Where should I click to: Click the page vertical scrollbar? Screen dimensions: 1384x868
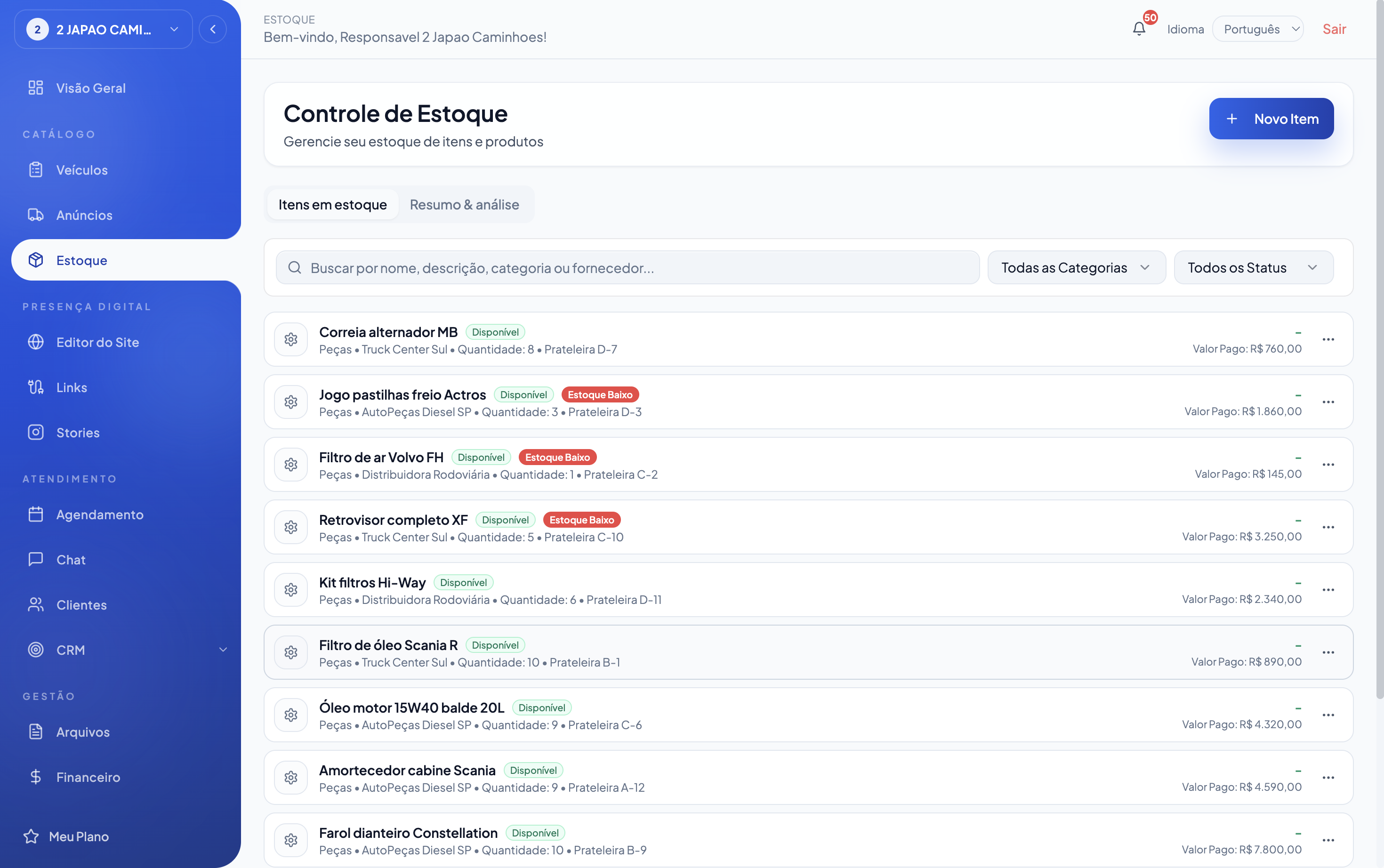point(1379,350)
